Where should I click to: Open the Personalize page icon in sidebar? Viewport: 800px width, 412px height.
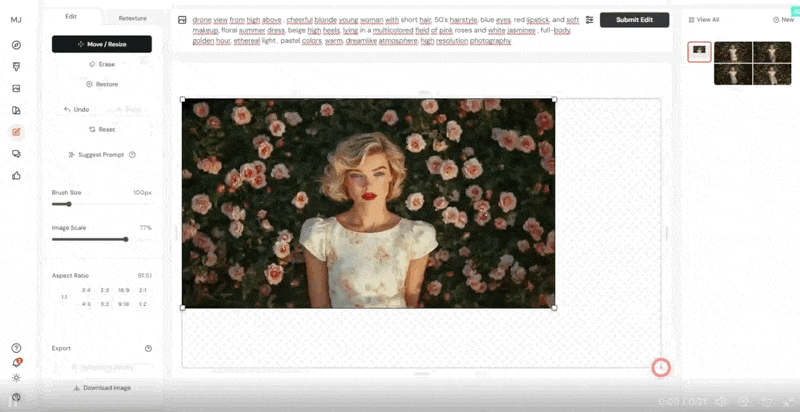pos(16,110)
